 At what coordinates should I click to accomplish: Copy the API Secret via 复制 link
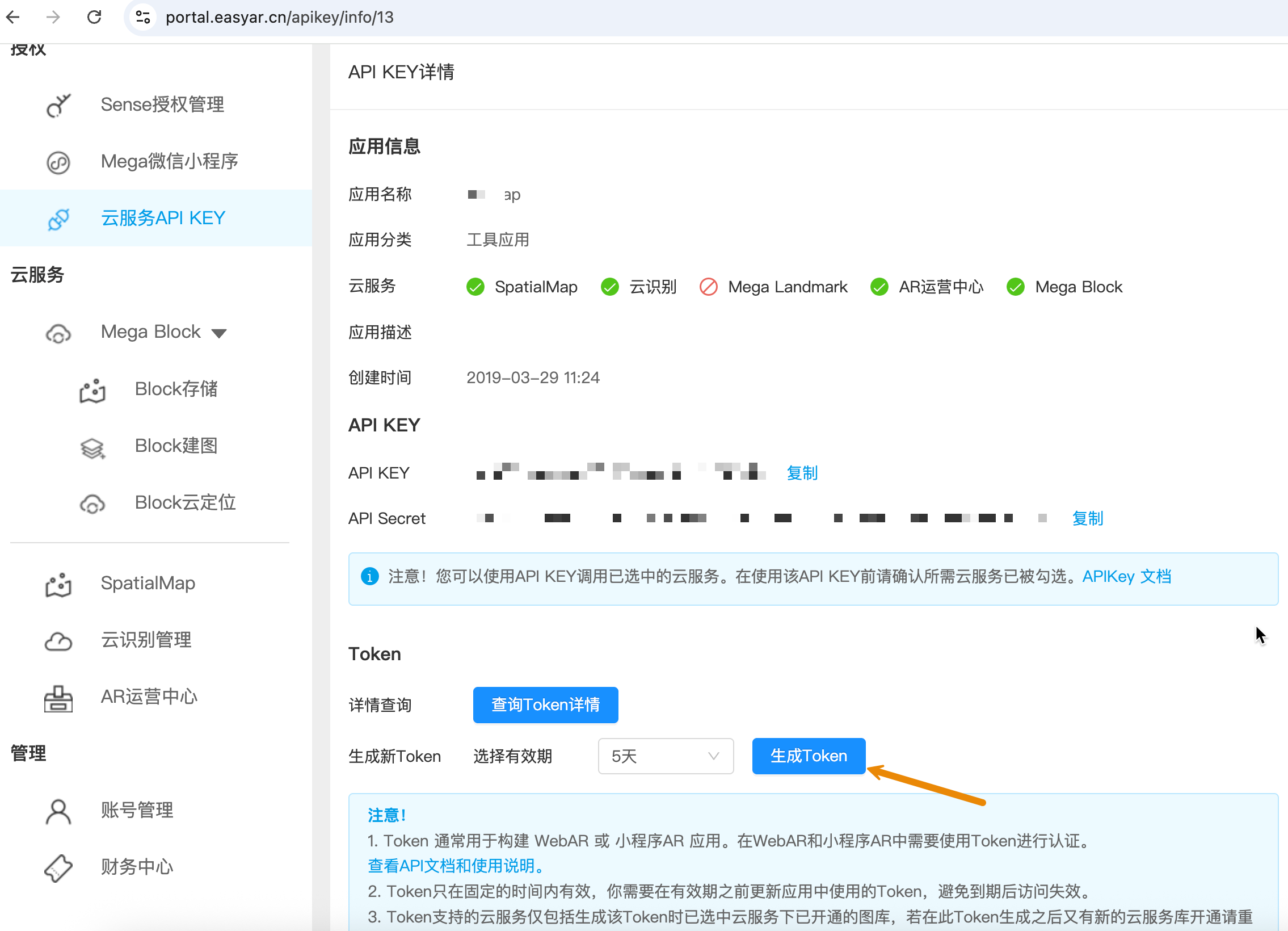point(1087,518)
